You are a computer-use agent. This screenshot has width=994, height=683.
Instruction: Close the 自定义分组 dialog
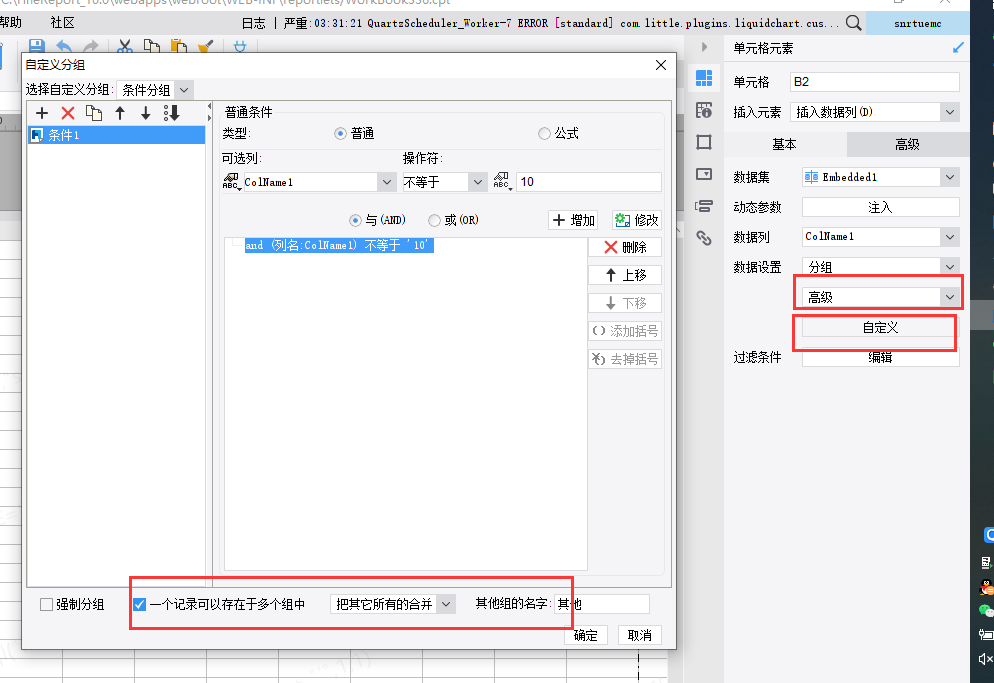click(661, 65)
